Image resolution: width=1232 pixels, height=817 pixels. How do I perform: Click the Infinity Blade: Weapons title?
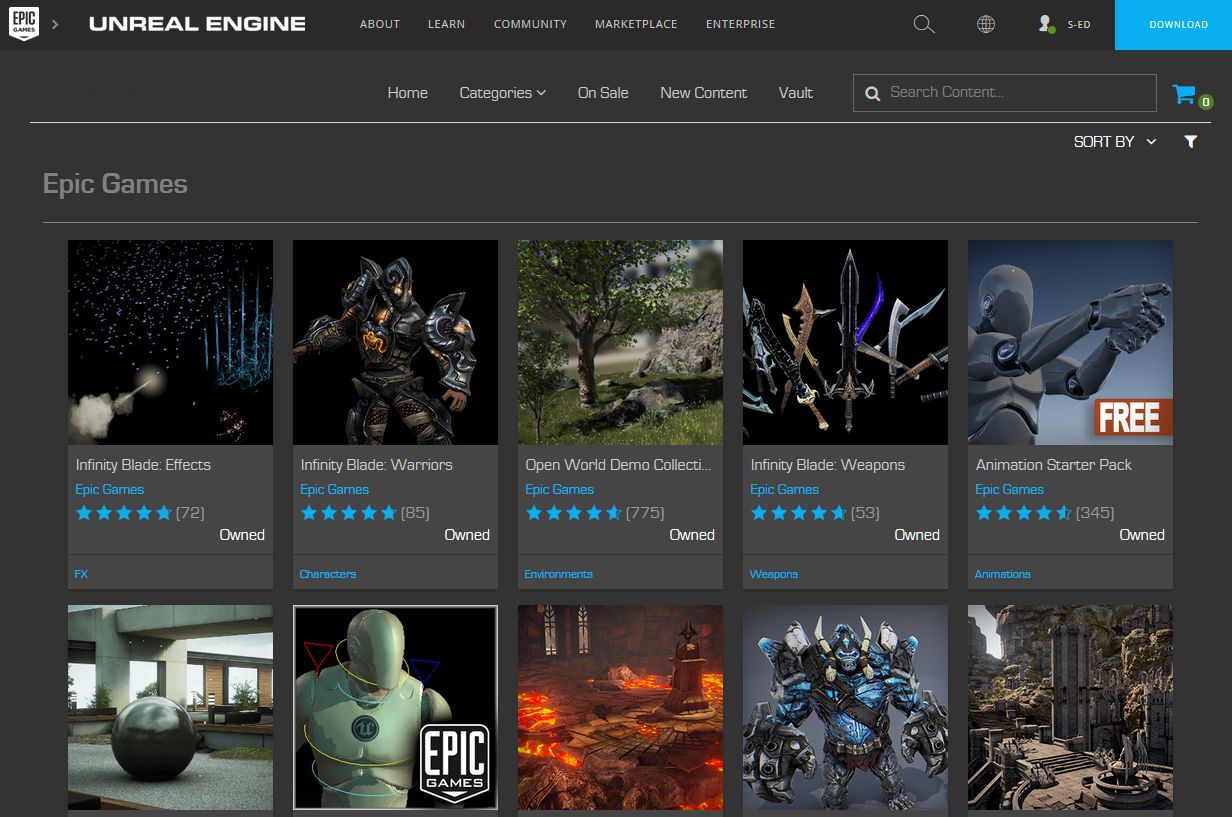click(827, 465)
